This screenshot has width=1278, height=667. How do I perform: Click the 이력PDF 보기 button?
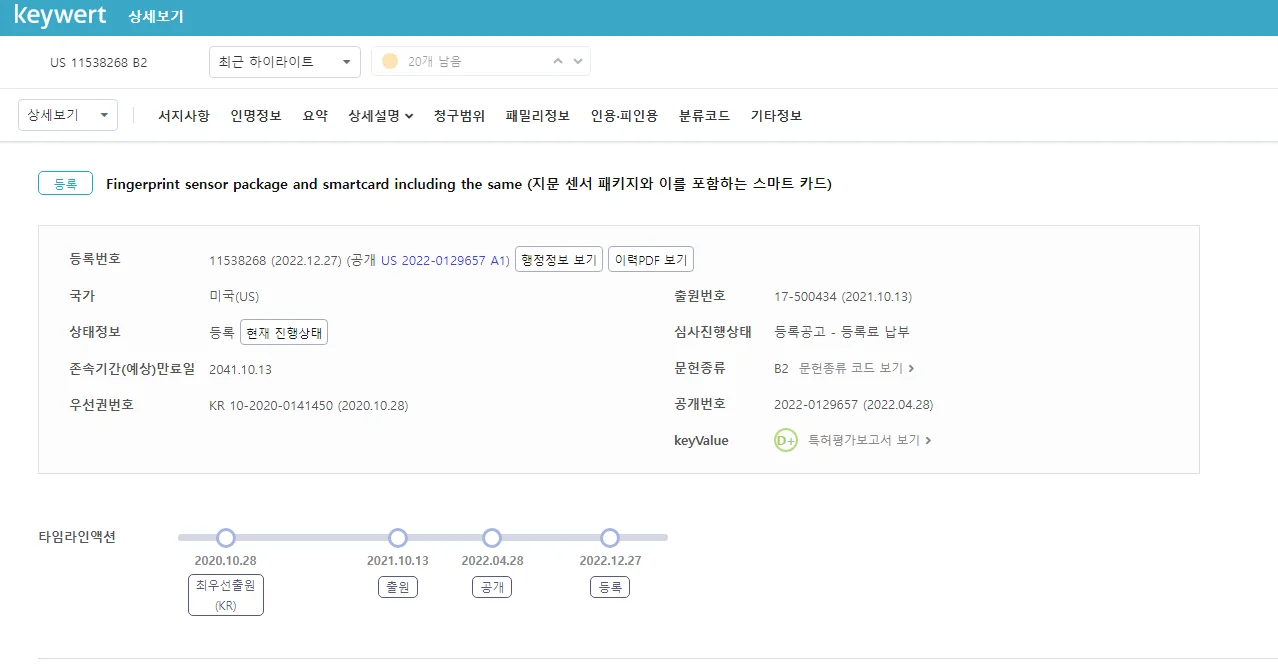(651, 260)
